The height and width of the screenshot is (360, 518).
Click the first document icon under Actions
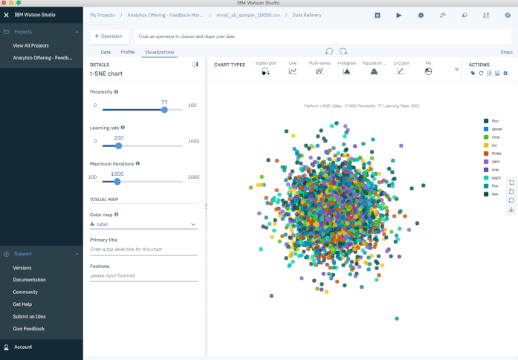(489, 73)
